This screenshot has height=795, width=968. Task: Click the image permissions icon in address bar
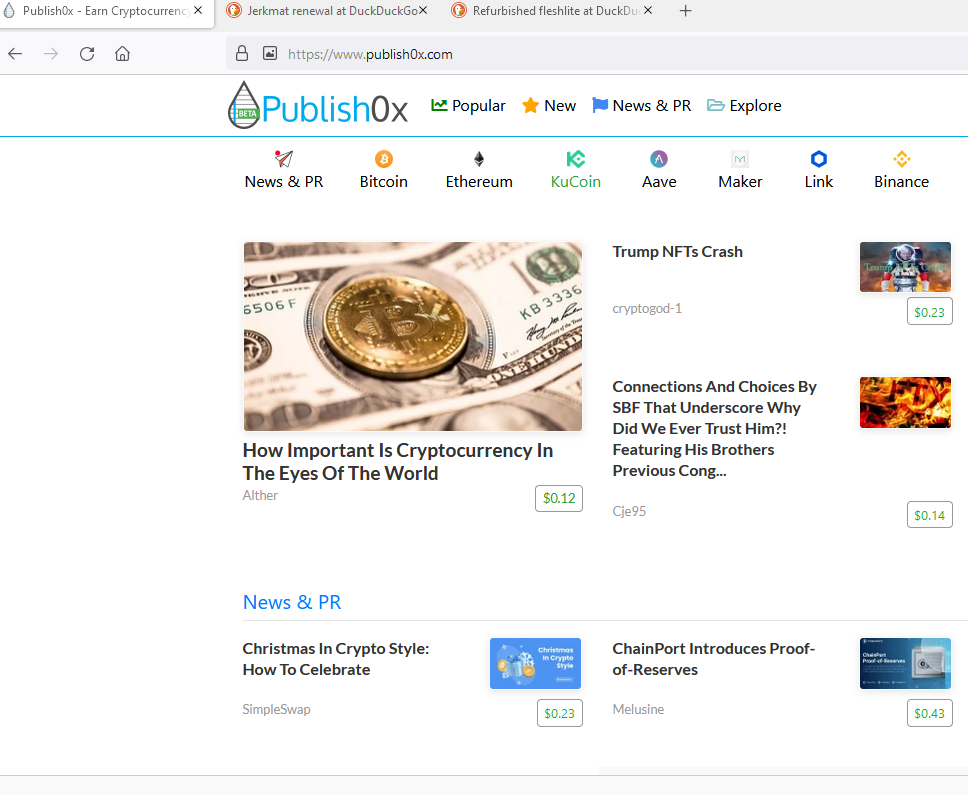pos(270,53)
